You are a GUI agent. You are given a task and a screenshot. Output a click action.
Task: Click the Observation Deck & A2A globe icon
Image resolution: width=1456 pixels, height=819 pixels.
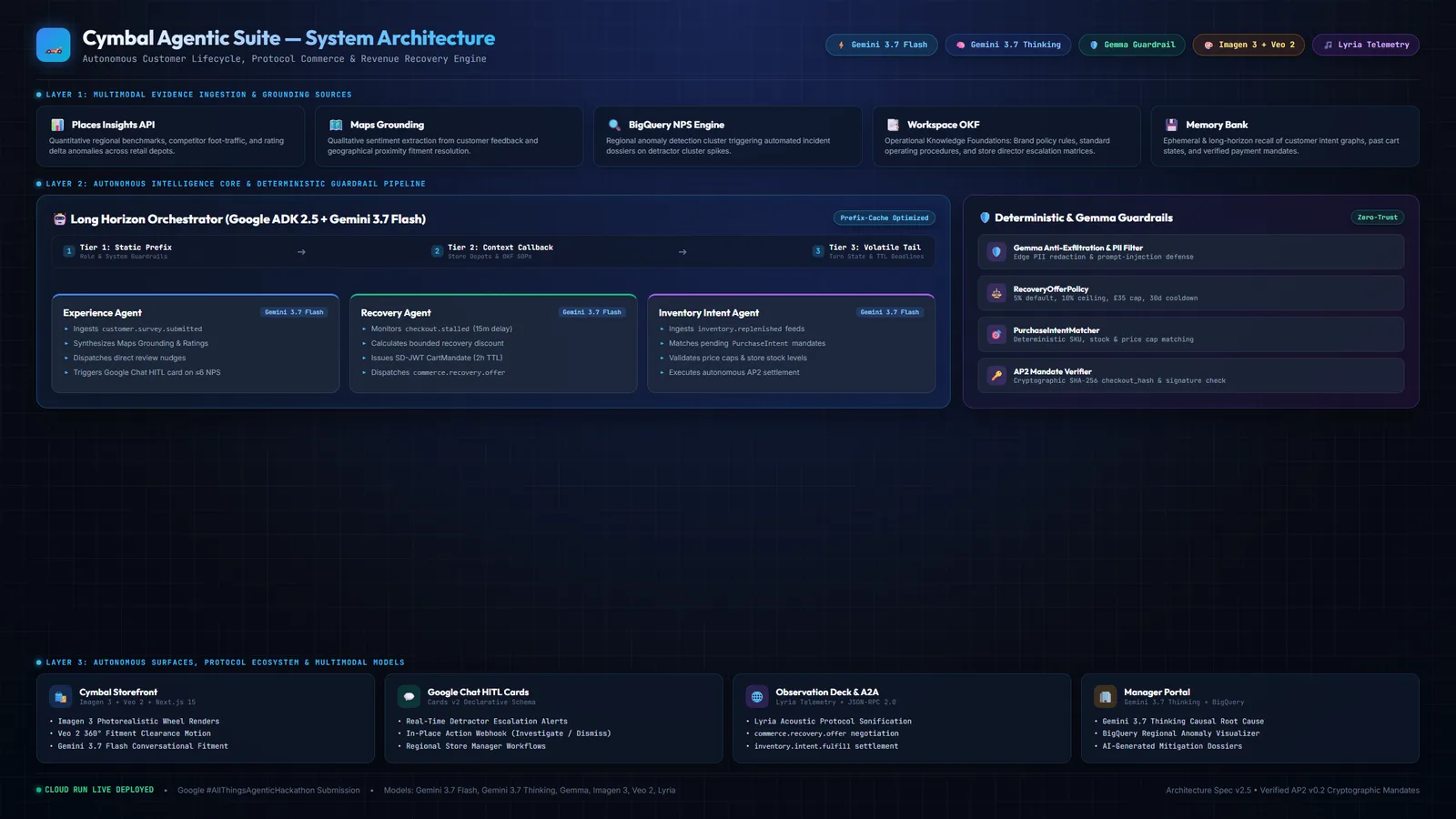tap(757, 697)
